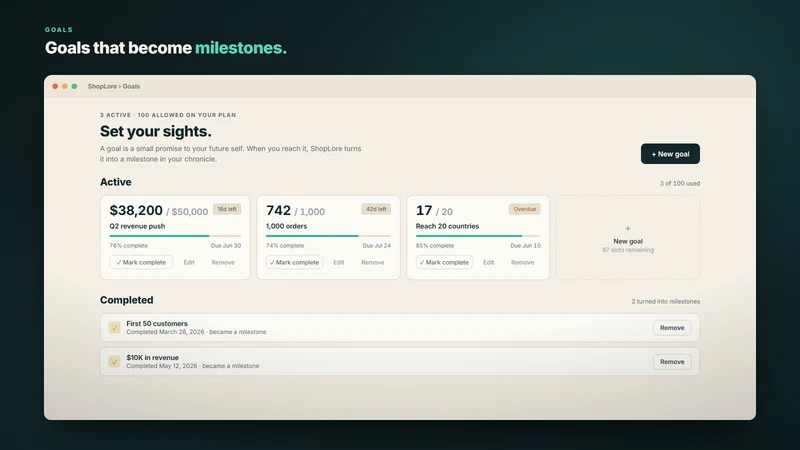Remove the Reach 20 countries goal
Screen dimensions: 800x450
click(x=522, y=262)
